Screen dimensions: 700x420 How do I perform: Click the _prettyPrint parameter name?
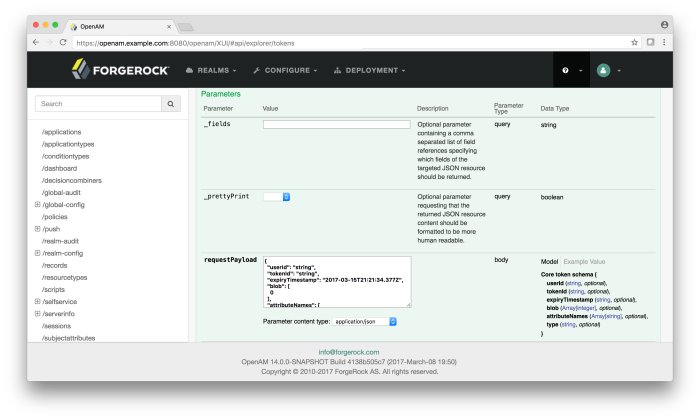pos(226,196)
